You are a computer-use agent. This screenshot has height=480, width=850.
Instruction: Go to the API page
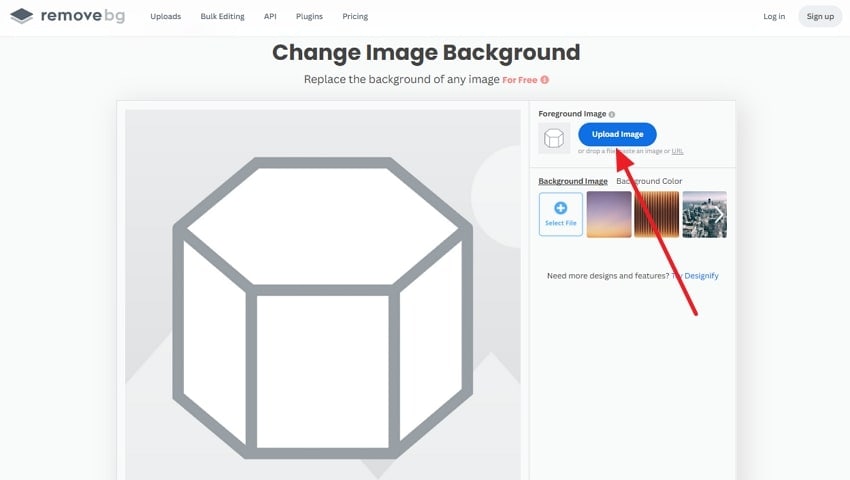click(270, 16)
